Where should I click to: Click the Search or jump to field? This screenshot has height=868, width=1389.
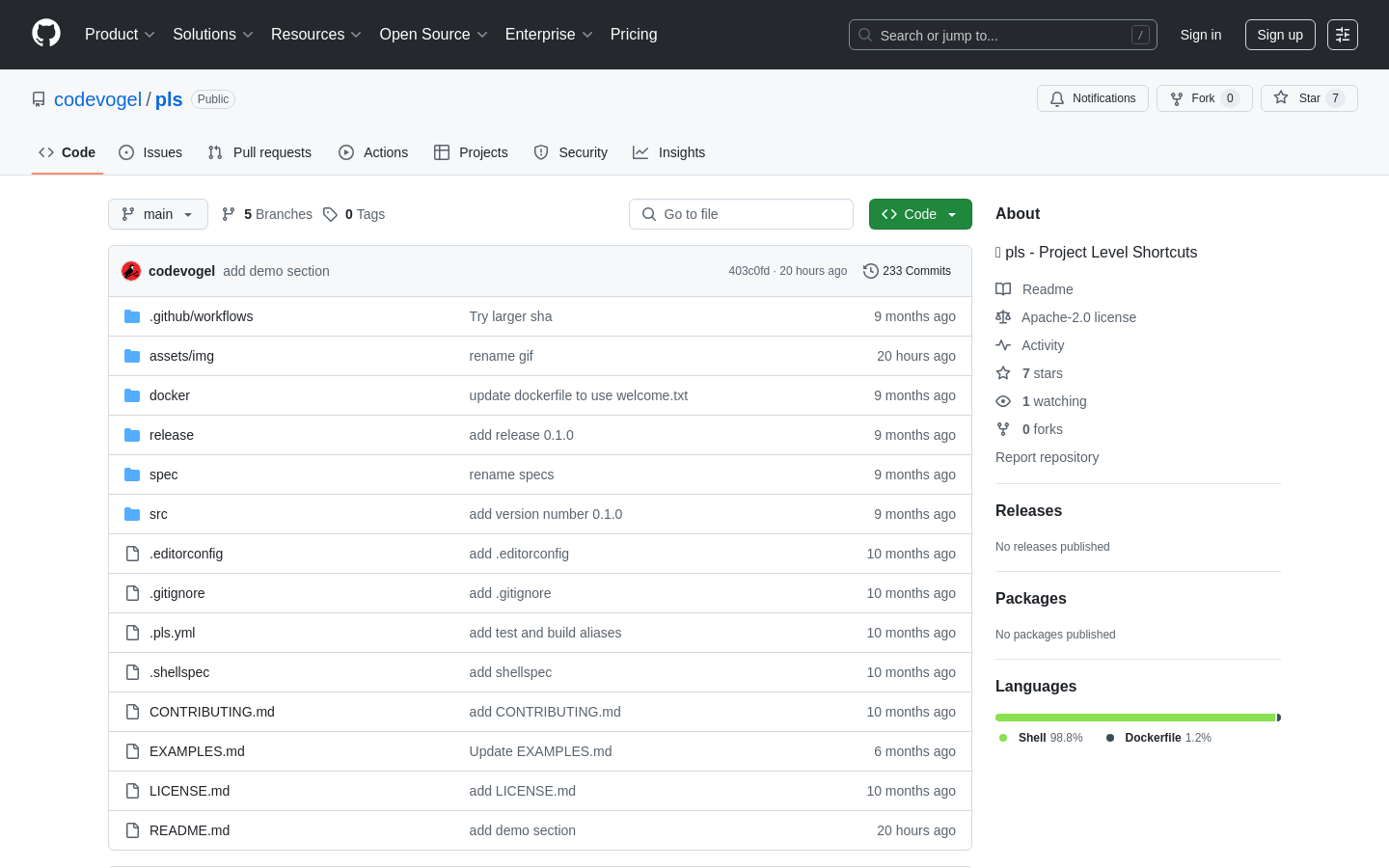tap(1002, 35)
